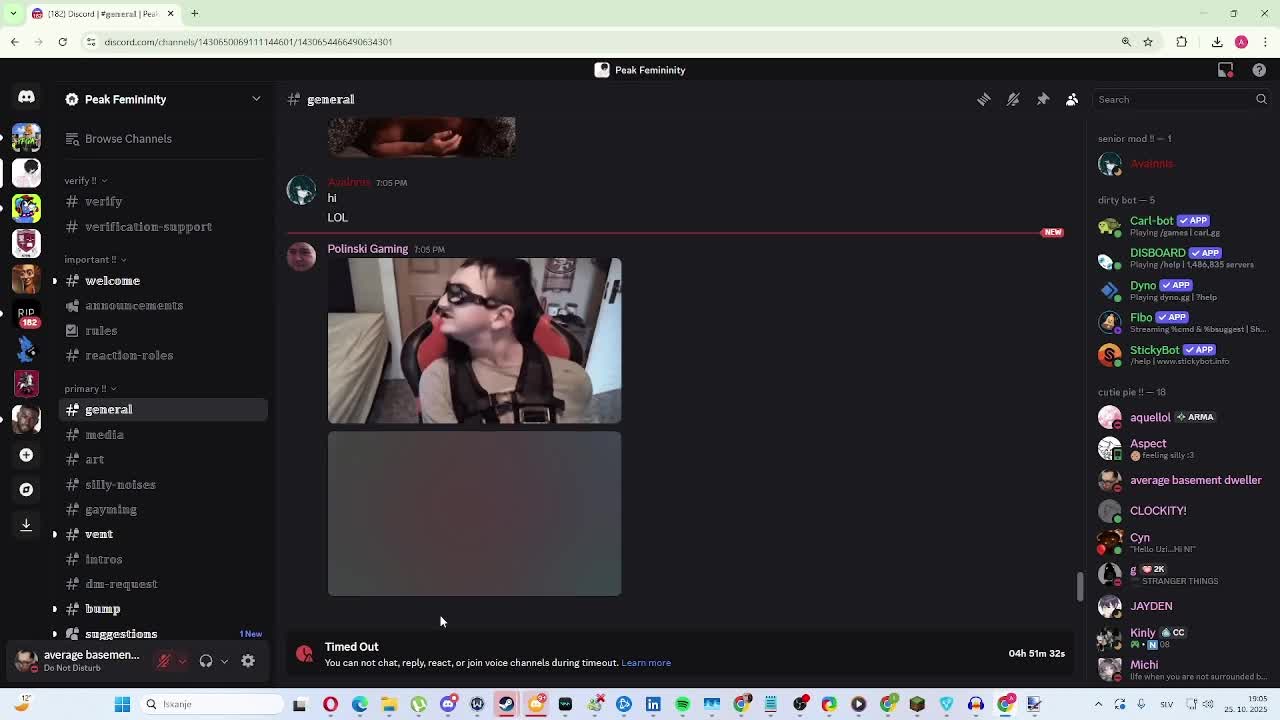Toggle microphone mute in user panel
Viewport: 1280px width, 720px height.
(x=164, y=661)
